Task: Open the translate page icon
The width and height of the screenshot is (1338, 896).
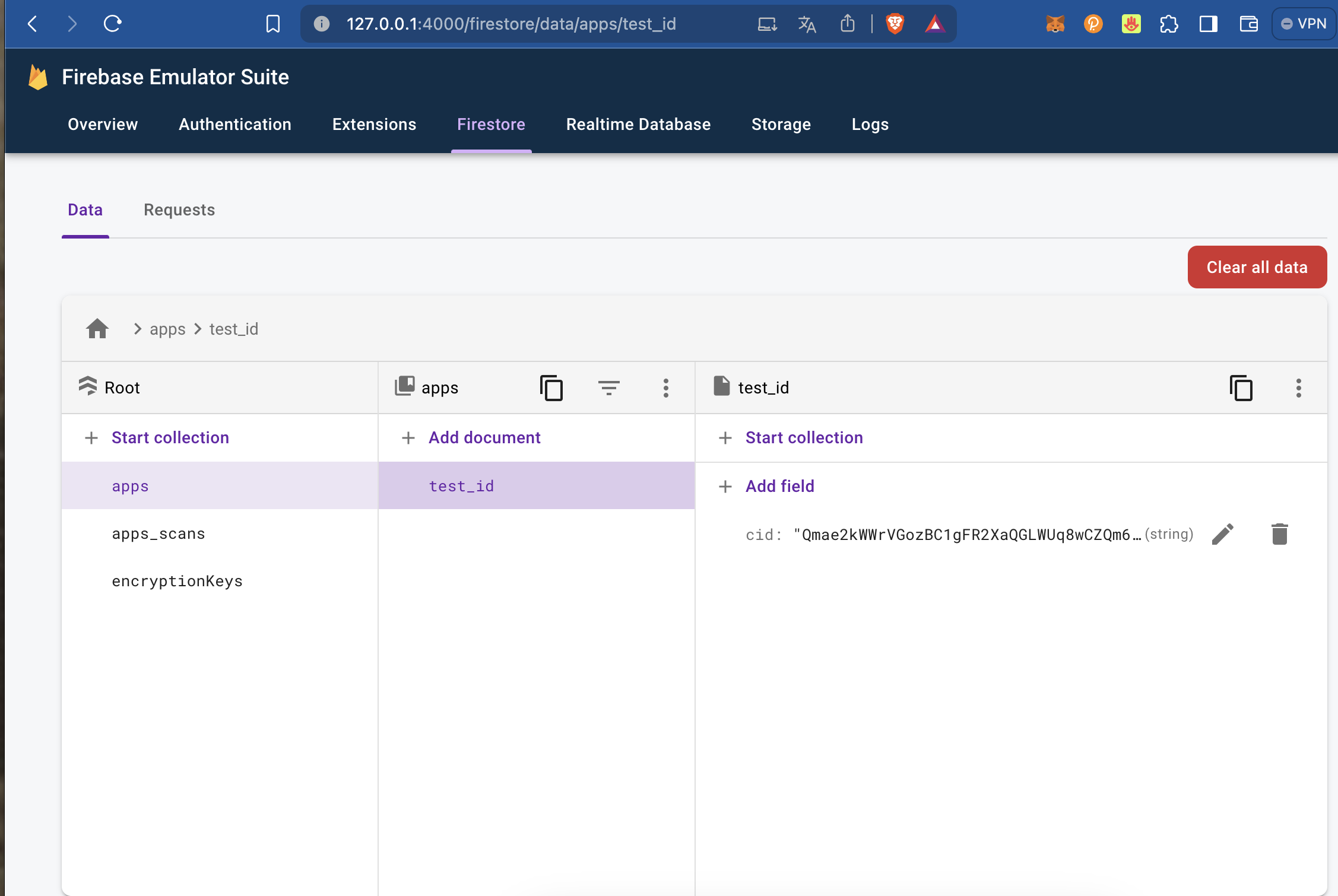Action: [x=807, y=24]
